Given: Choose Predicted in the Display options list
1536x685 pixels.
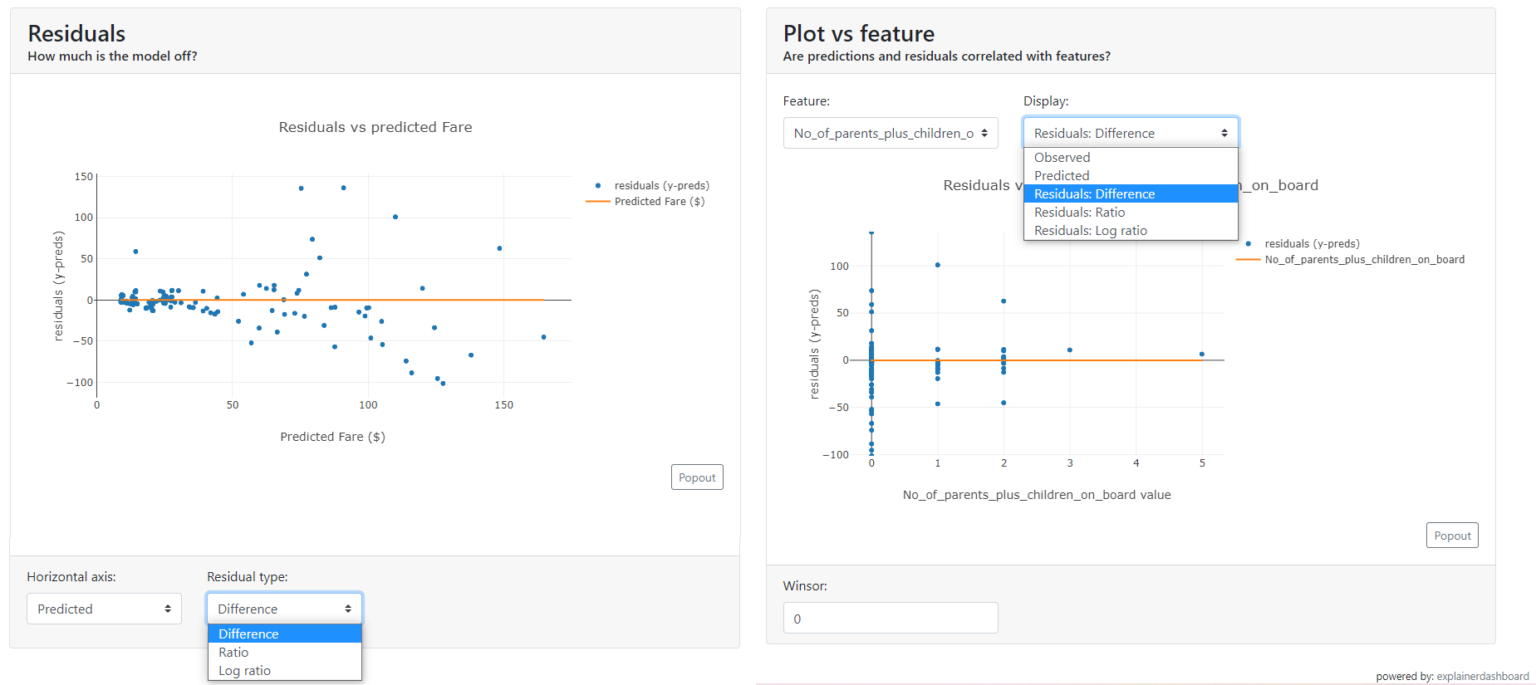Looking at the screenshot, I should click(1062, 176).
